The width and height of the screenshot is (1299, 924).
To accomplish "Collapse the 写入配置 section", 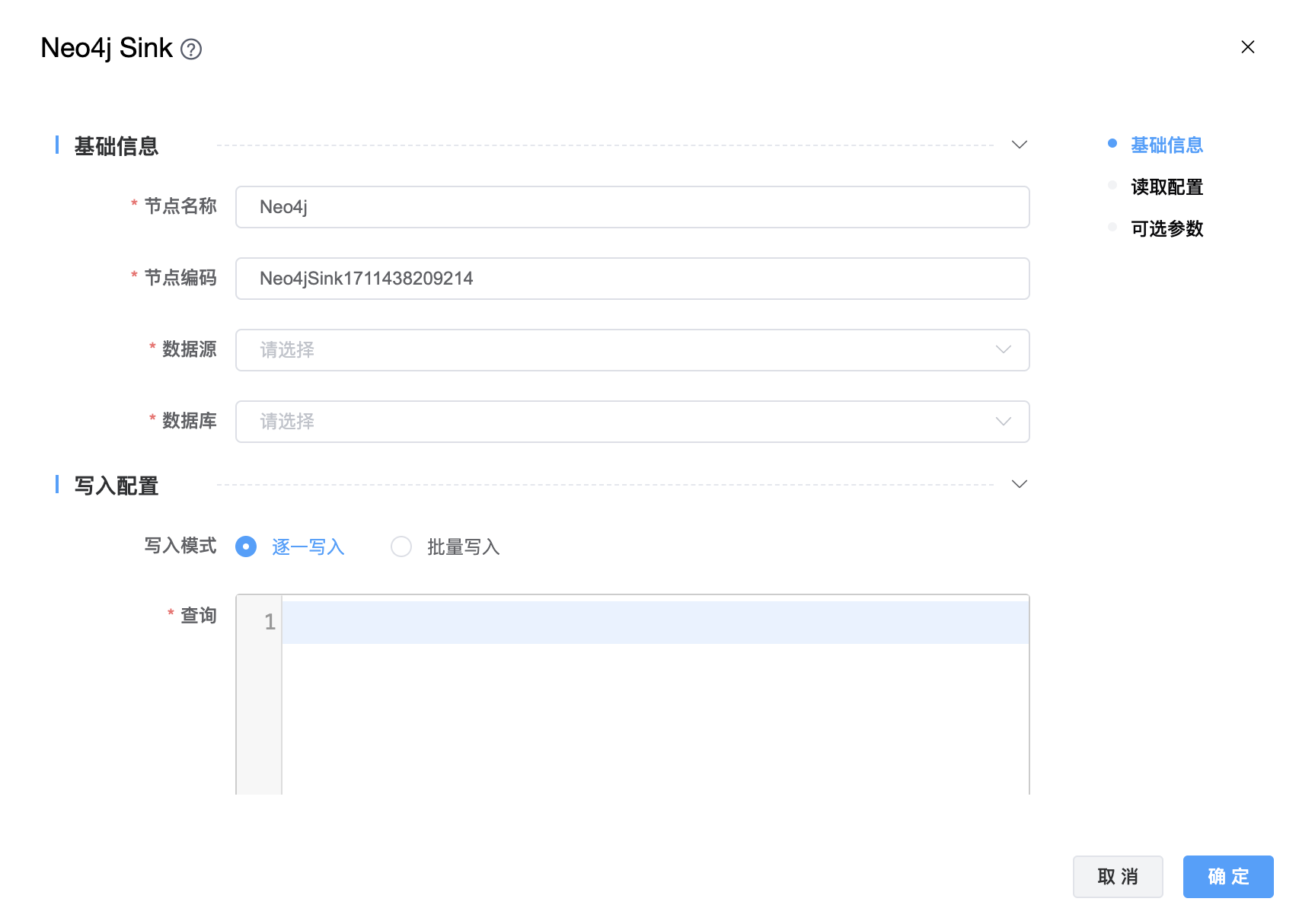I will [1019, 484].
